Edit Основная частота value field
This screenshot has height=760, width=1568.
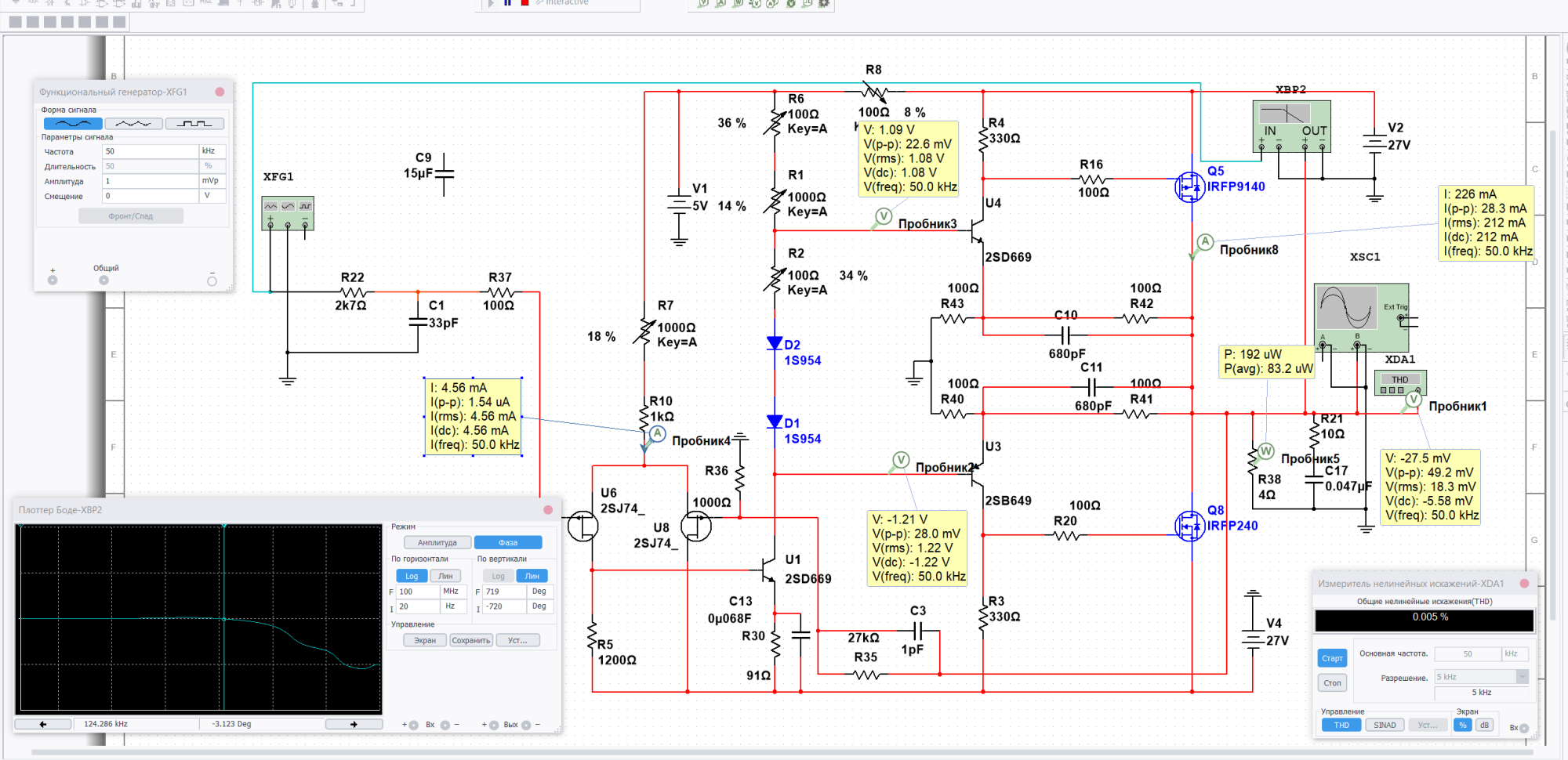[x=1467, y=653]
